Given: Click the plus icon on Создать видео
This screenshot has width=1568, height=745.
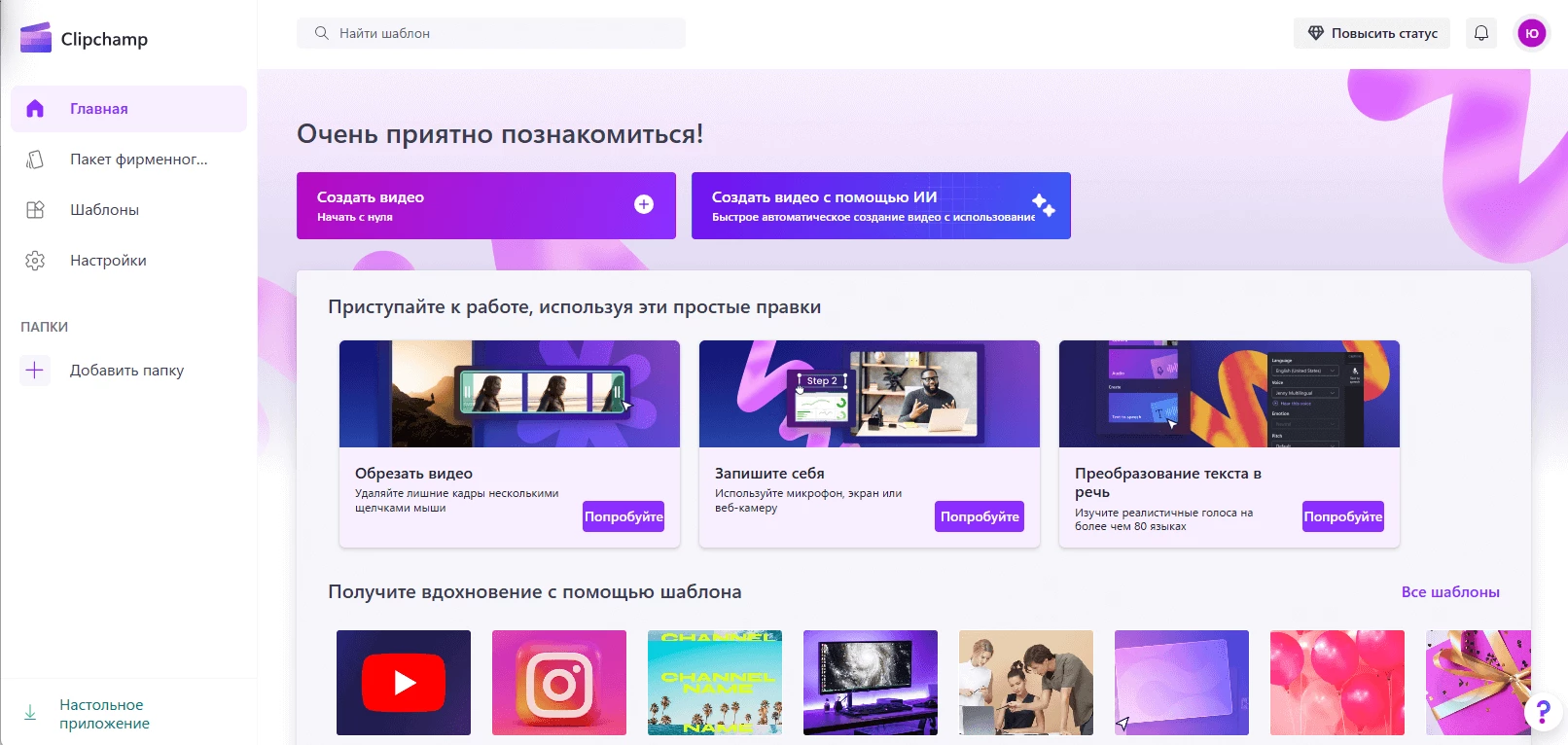Looking at the screenshot, I should click(x=644, y=204).
